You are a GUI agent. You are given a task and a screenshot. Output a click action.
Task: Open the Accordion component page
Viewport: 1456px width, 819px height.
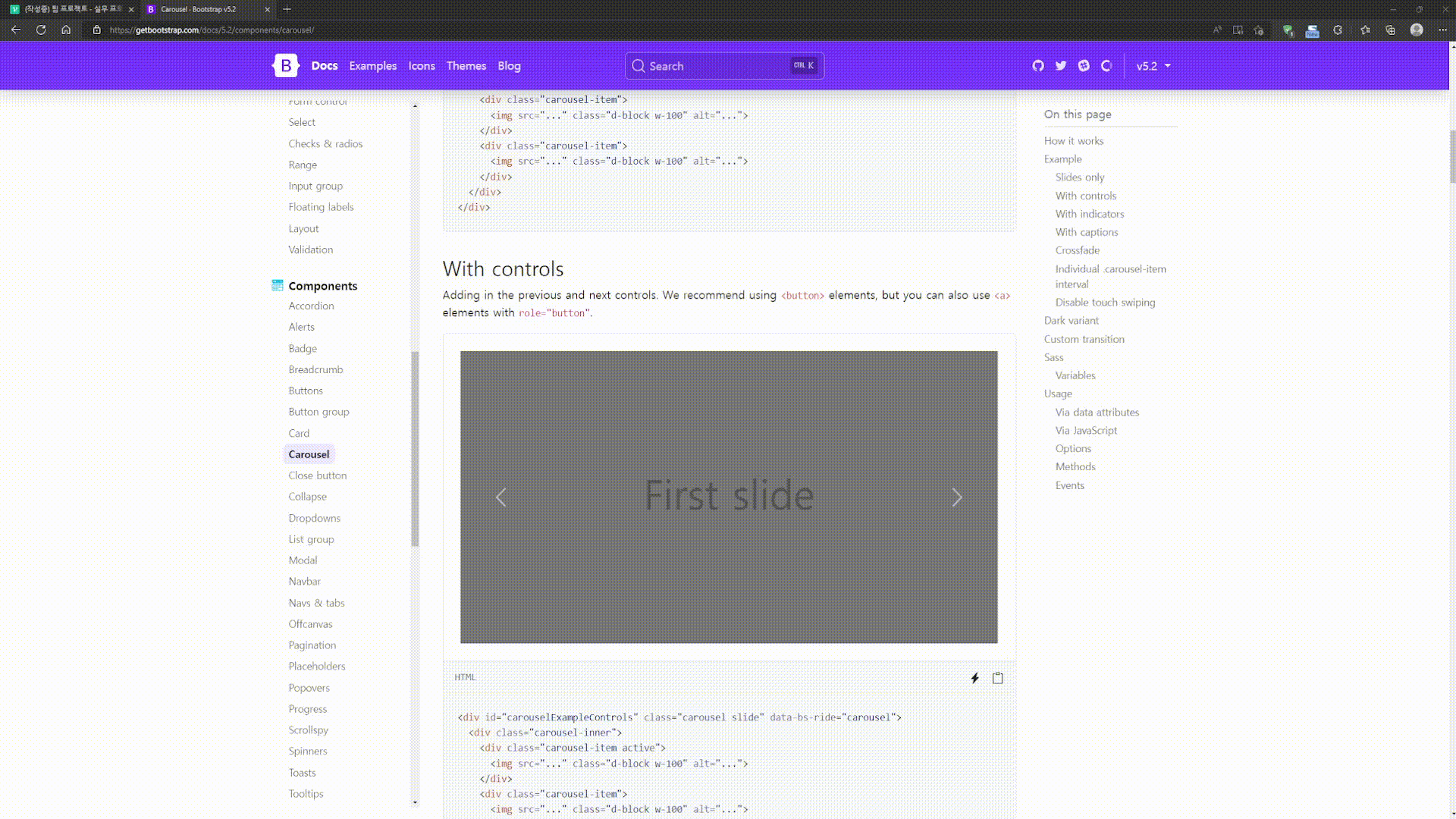coord(311,306)
